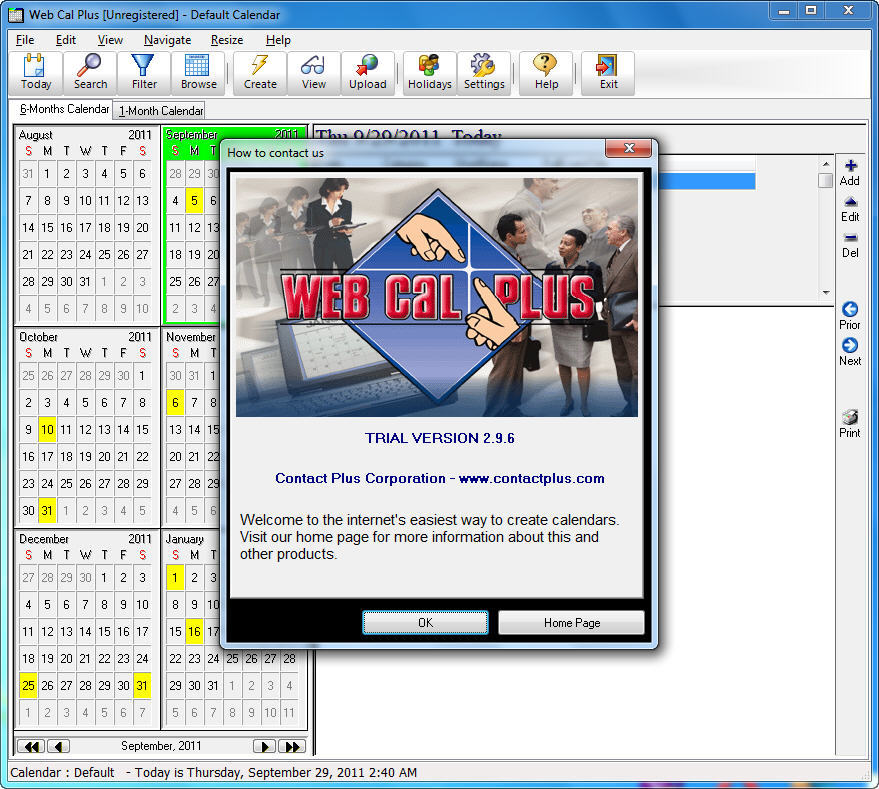Image resolution: width=879 pixels, height=789 pixels.
Task: Select highlighted October 31 in calendar
Action: click(47, 510)
